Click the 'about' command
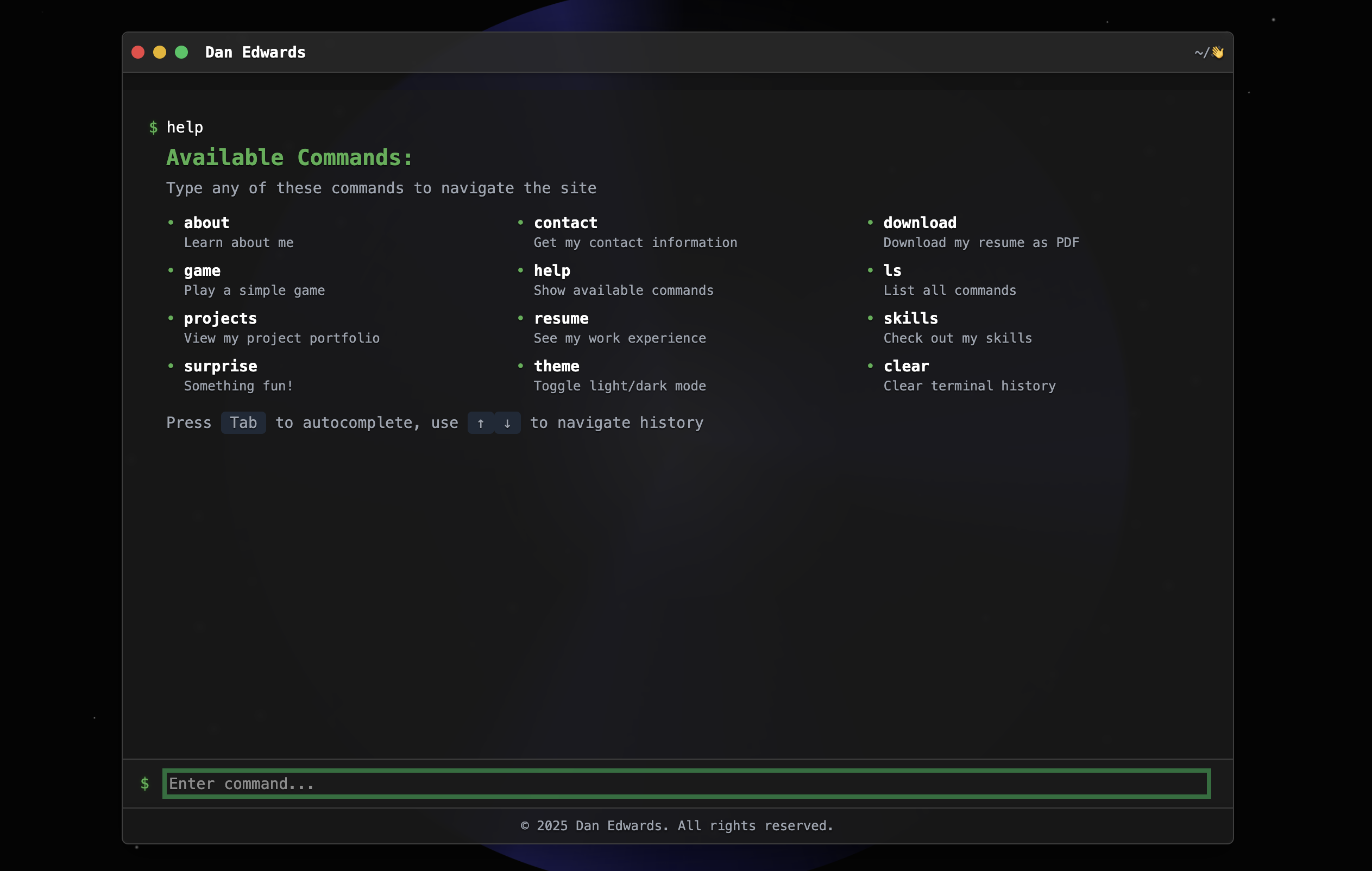Image resolution: width=1372 pixels, height=871 pixels. click(206, 223)
